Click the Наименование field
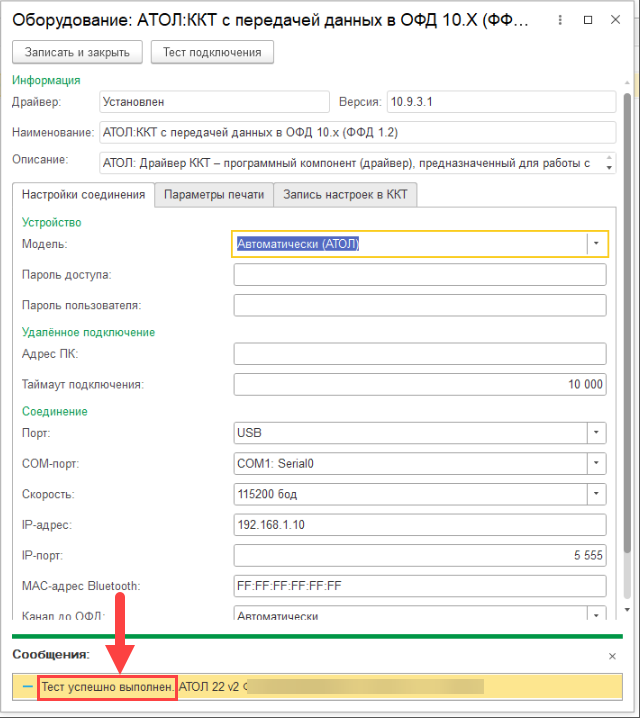Screen dimensions: 640x718 click(358, 132)
